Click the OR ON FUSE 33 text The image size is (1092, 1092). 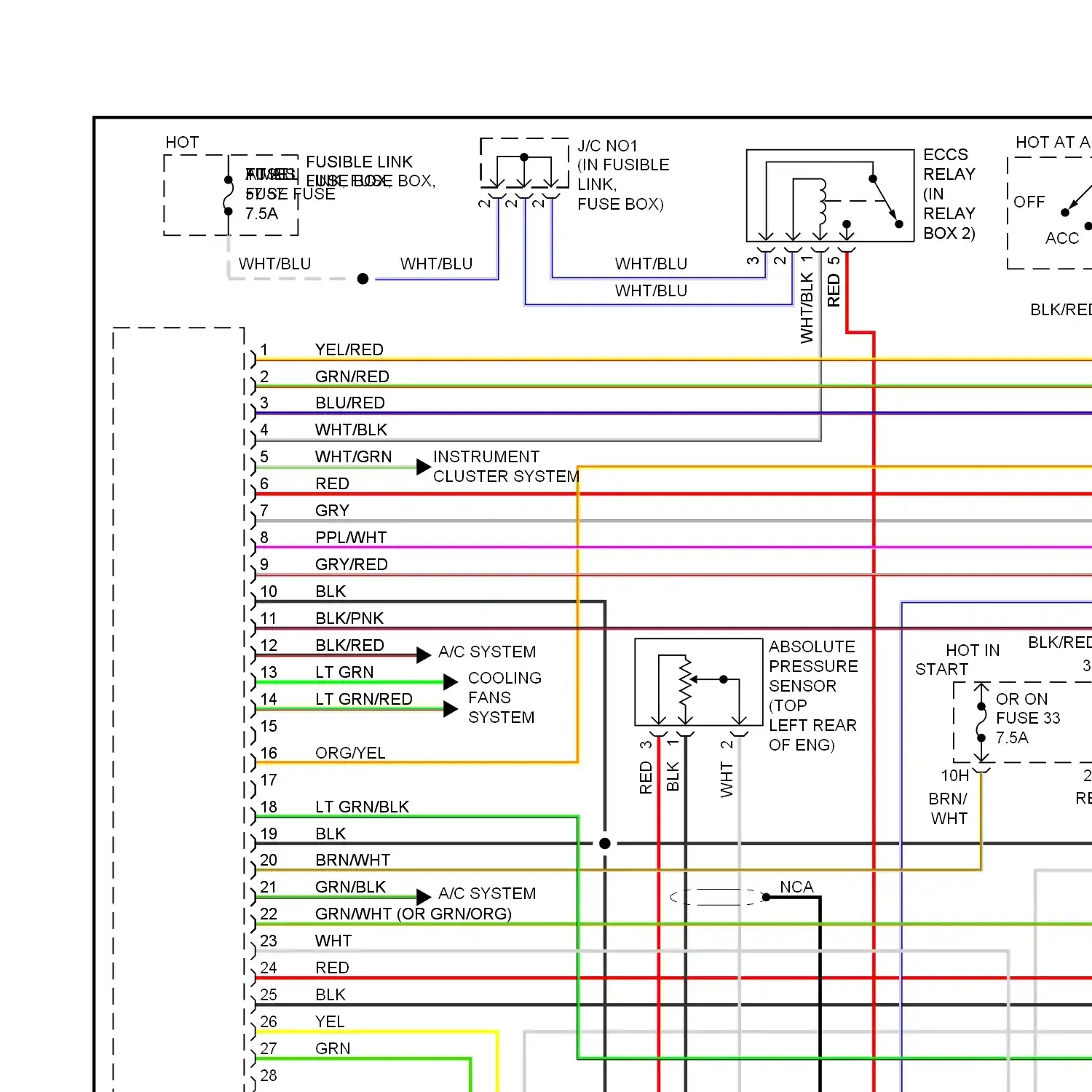point(1028,708)
